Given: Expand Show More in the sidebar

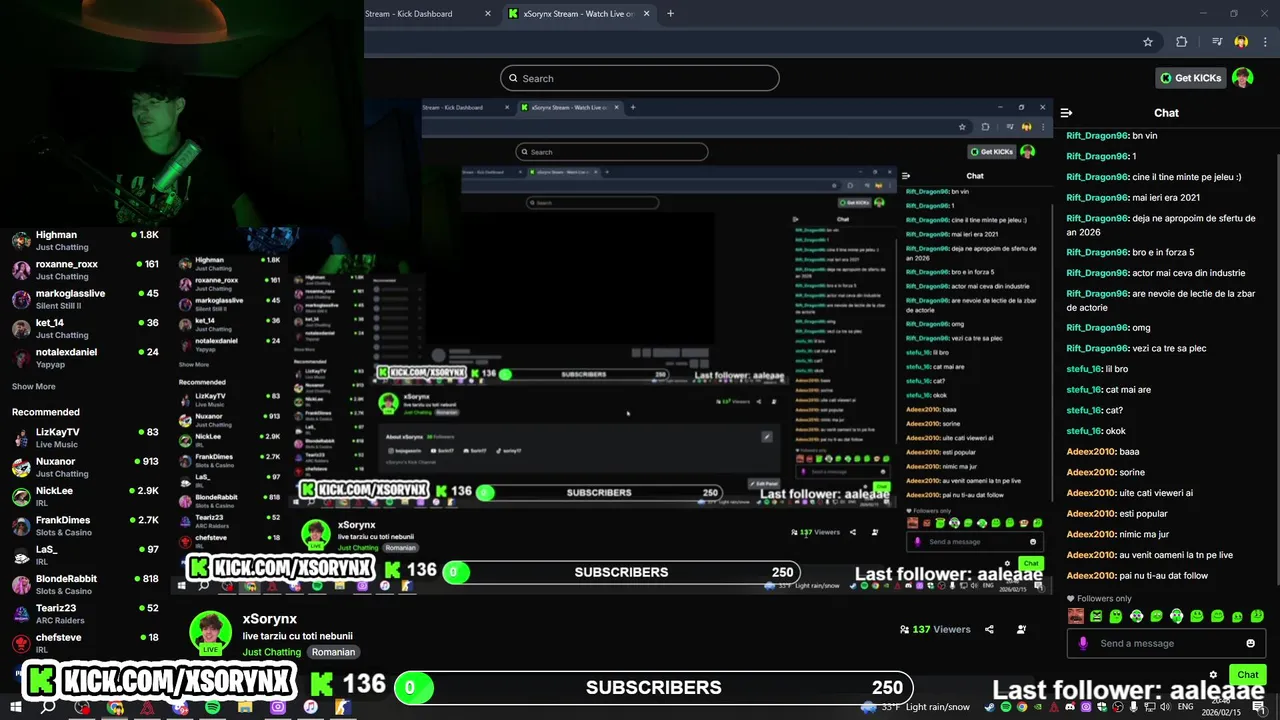Looking at the screenshot, I should coord(33,386).
